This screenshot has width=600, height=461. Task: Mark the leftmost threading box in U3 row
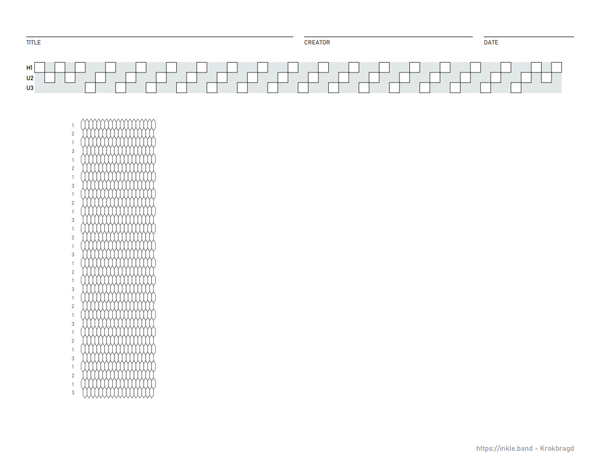(x=90, y=88)
